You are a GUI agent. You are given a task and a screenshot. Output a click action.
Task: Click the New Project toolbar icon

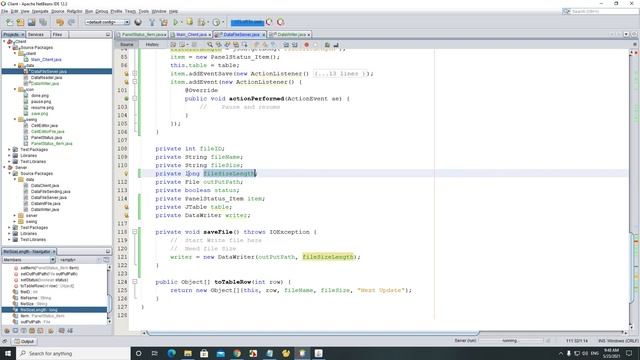pyautogui.click(x=20, y=22)
